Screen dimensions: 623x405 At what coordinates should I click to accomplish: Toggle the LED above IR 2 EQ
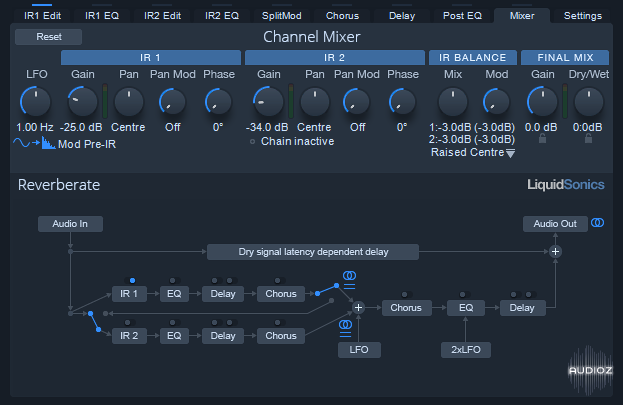point(174,323)
